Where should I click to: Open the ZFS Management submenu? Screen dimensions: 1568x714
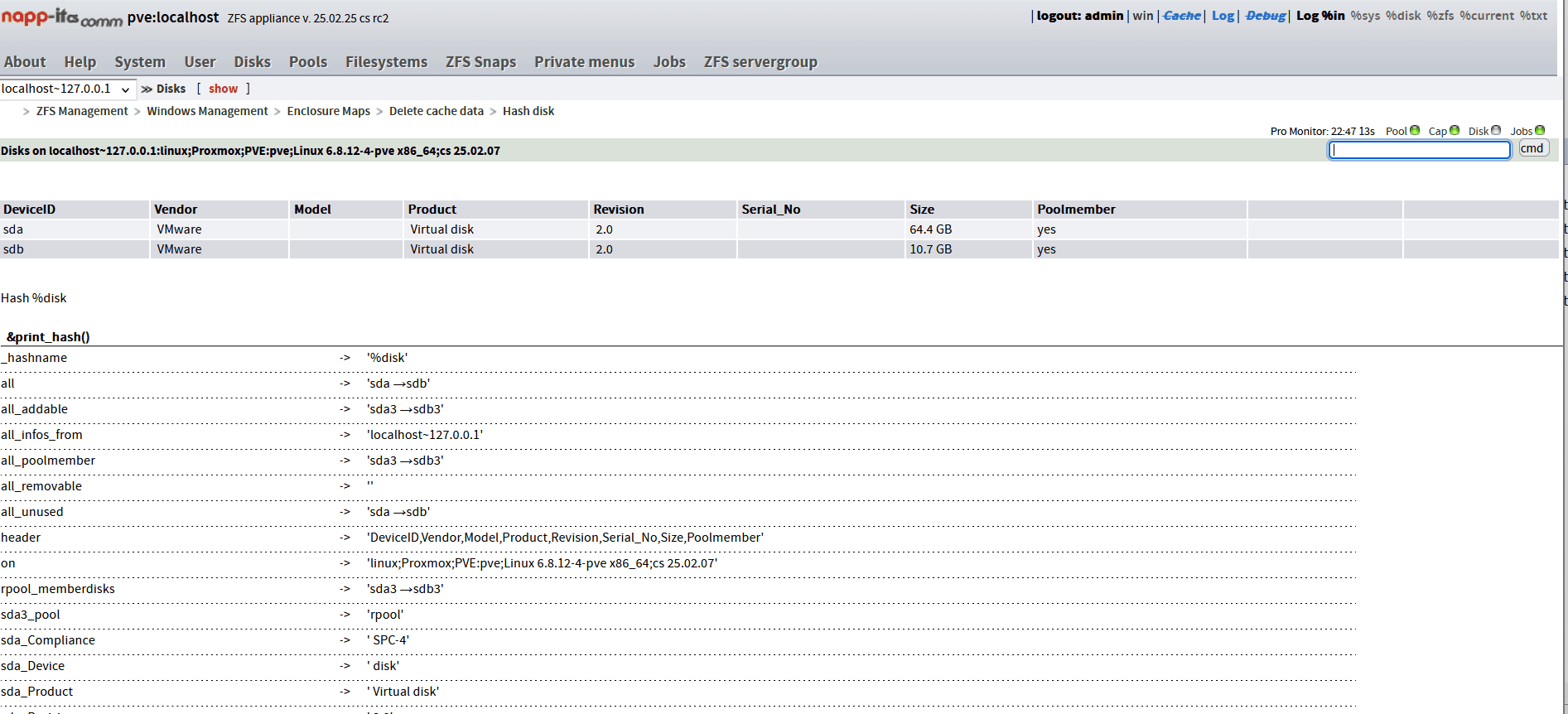pos(82,111)
